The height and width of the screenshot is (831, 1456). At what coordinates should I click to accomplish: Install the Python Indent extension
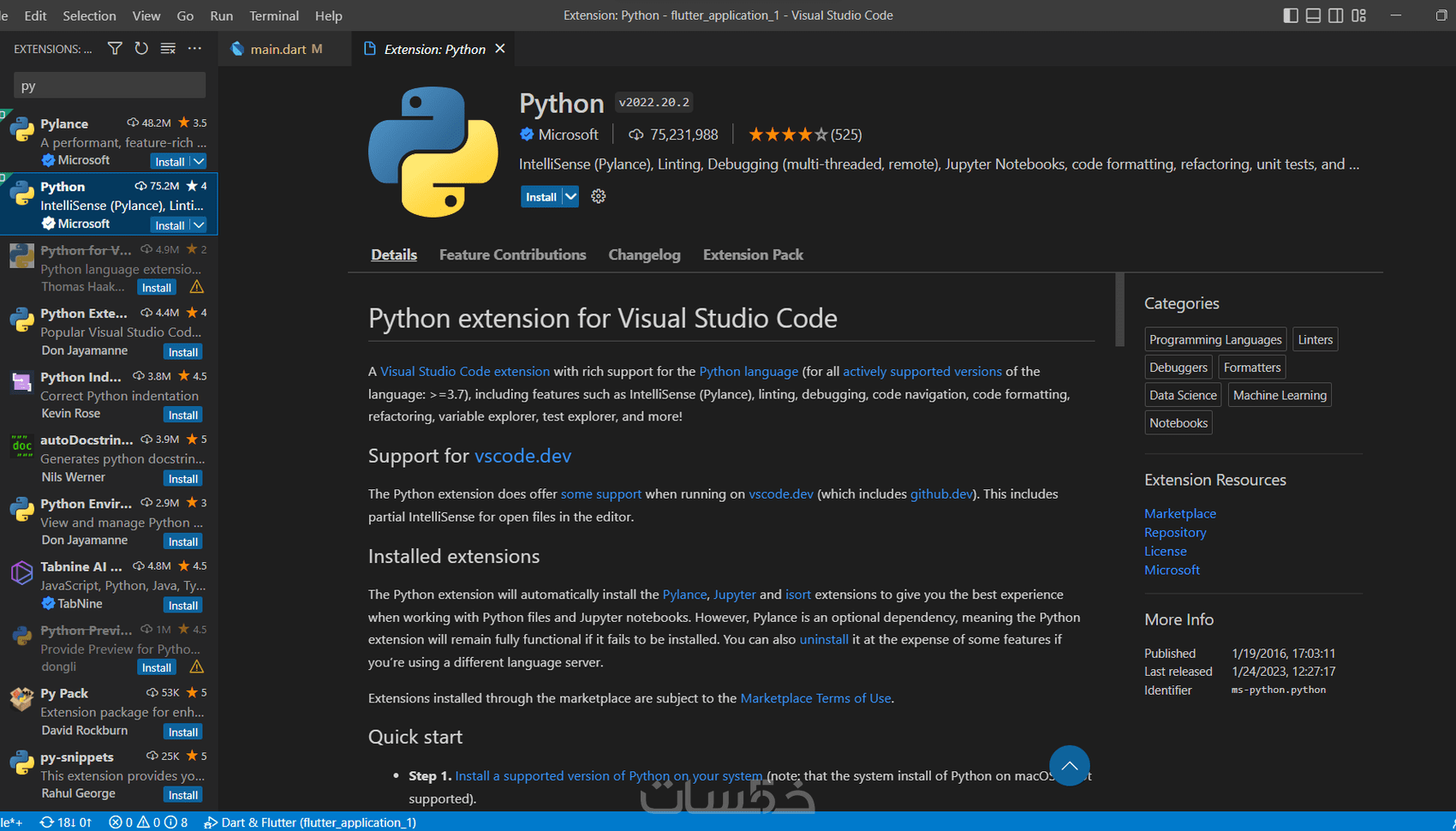183,415
